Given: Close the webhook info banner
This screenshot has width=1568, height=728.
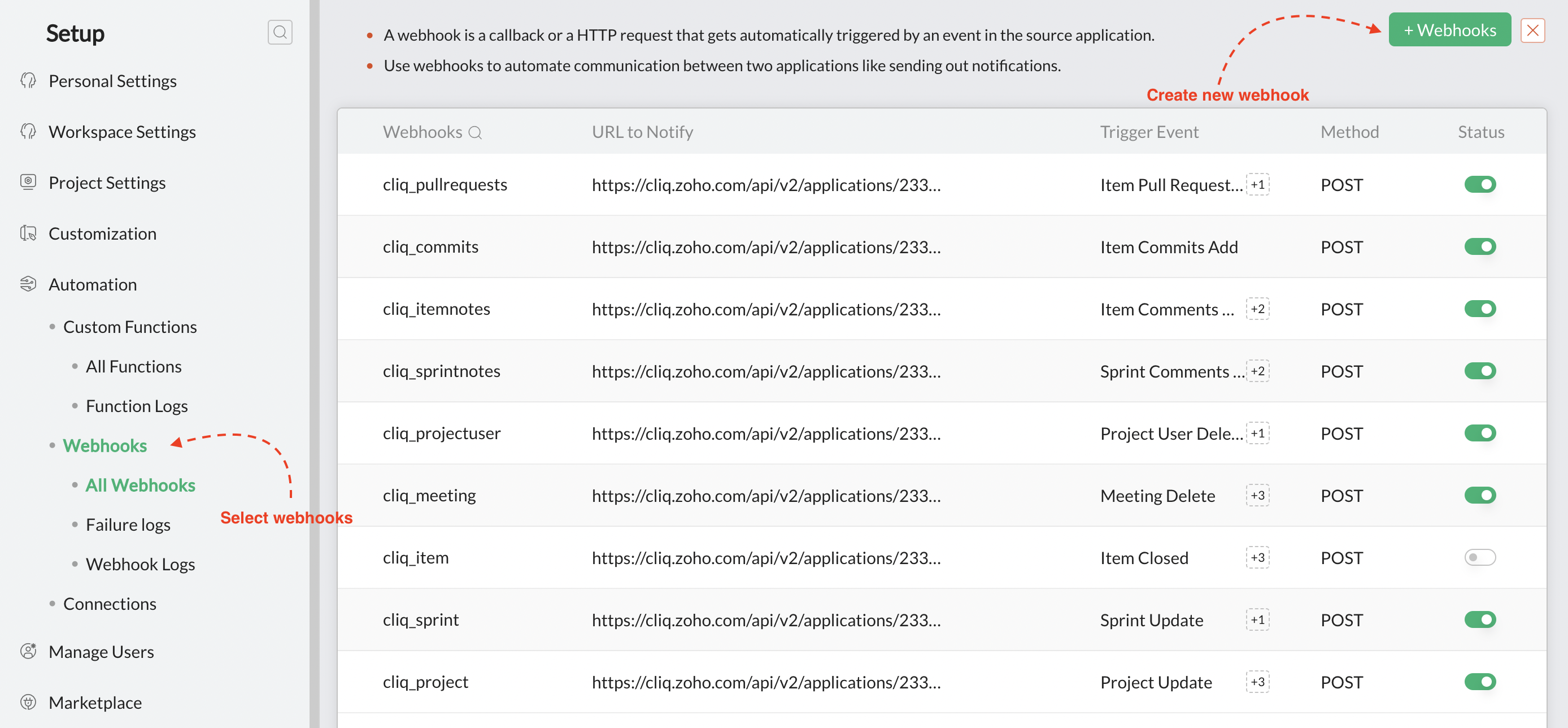Looking at the screenshot, I should [x=1531, y=30].
